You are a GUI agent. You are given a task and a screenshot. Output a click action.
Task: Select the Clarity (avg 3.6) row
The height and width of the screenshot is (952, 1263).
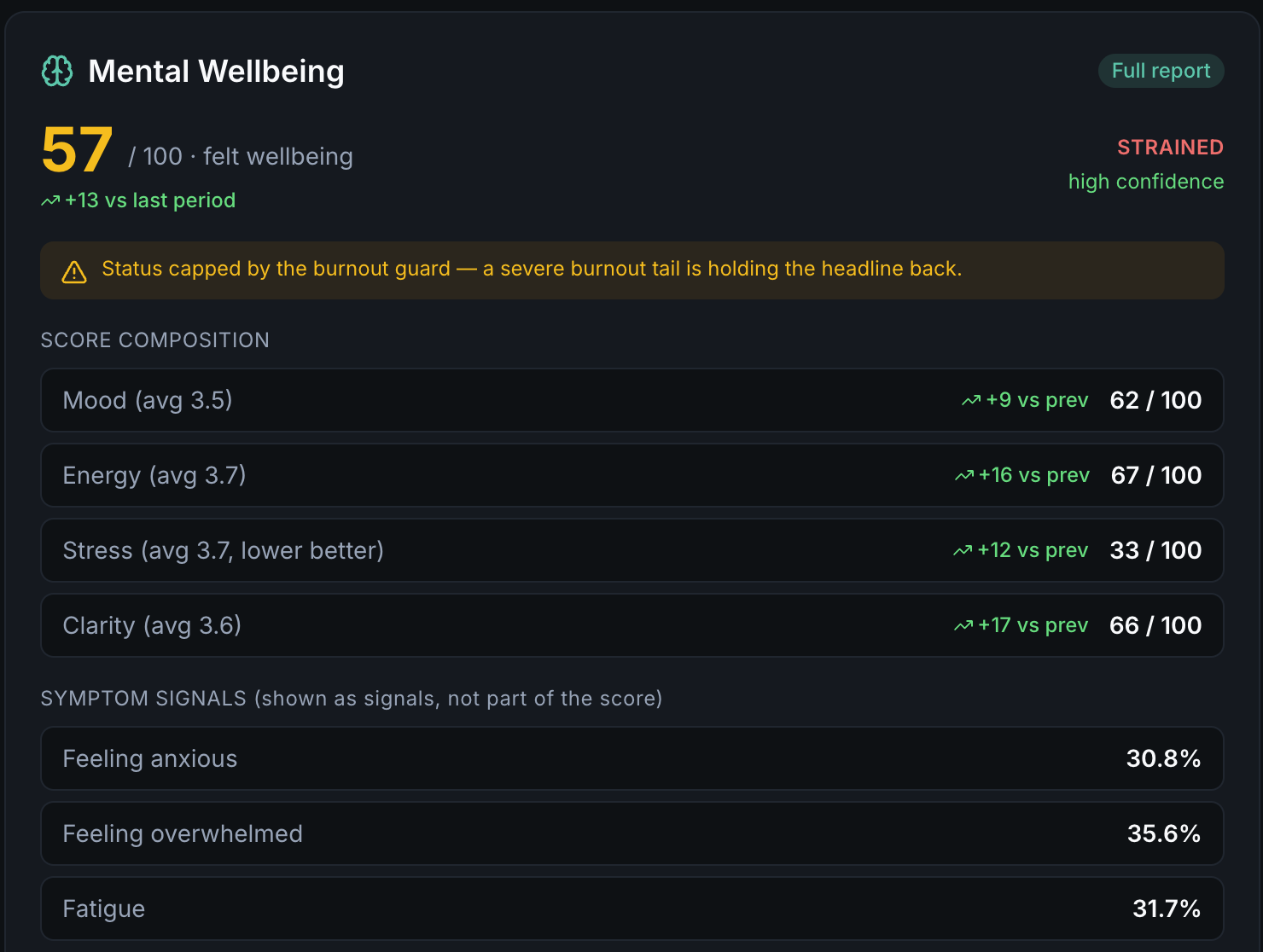[x=632, y=625]
